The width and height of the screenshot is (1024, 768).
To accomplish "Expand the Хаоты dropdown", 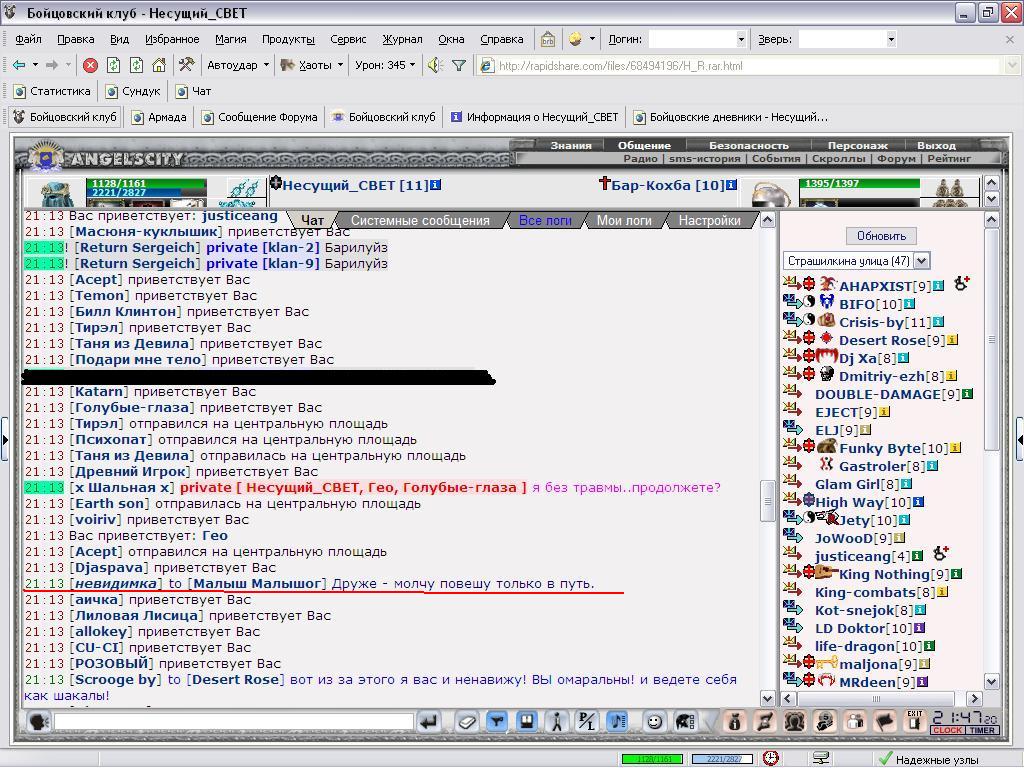I will click(340, 65).
